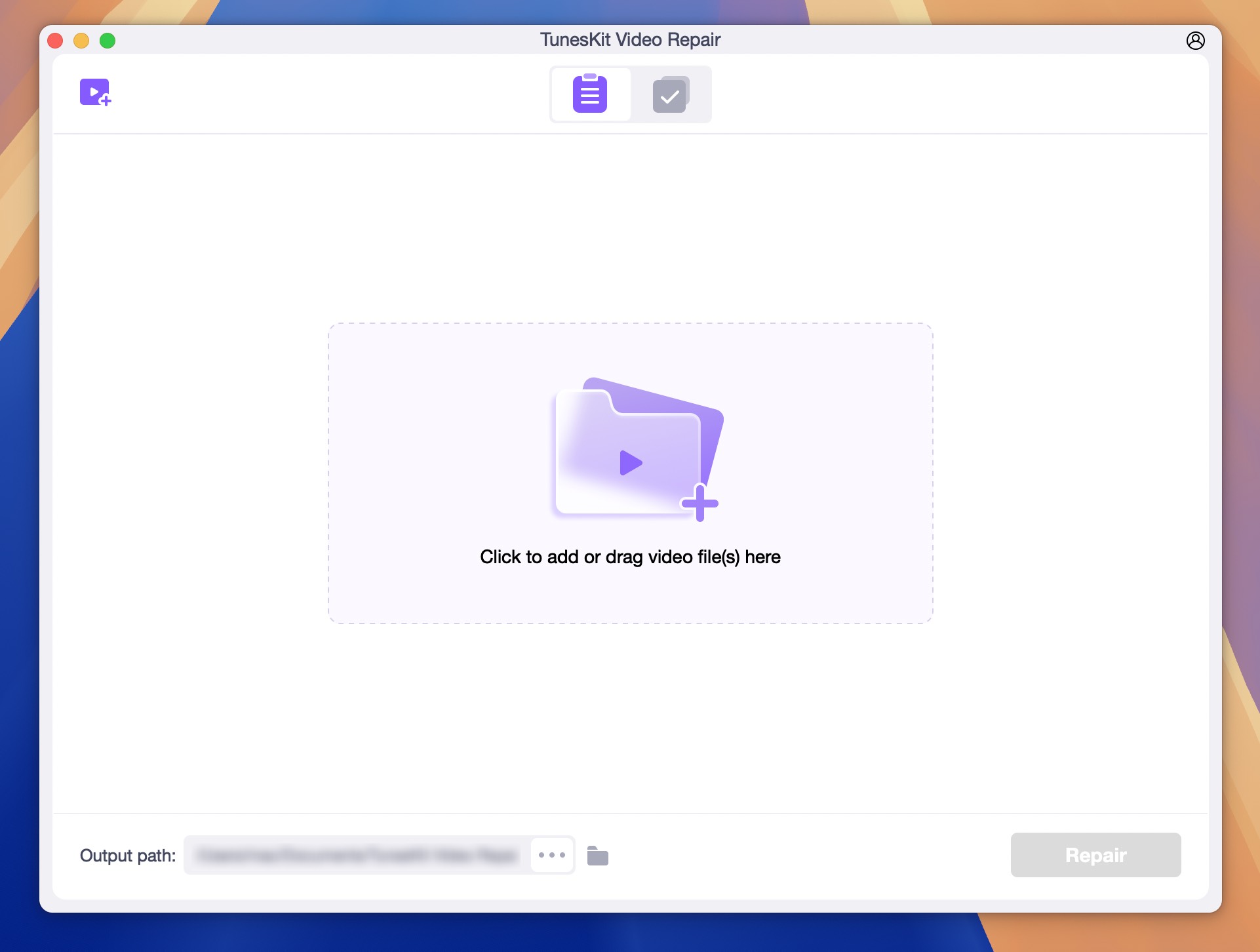Switch to the repair list tab
This screenshot has width=1260, height=952.
590,94
